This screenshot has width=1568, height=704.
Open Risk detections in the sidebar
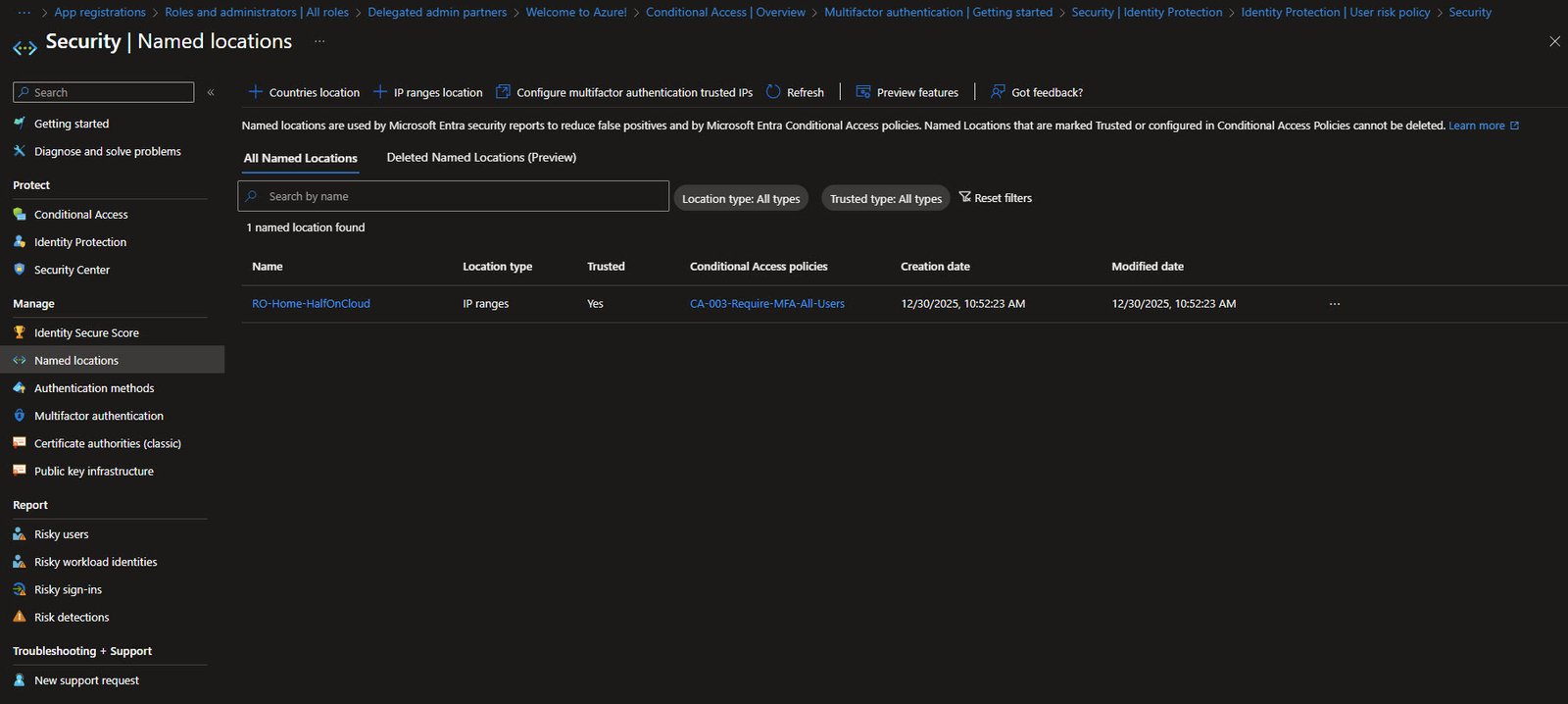72,617
